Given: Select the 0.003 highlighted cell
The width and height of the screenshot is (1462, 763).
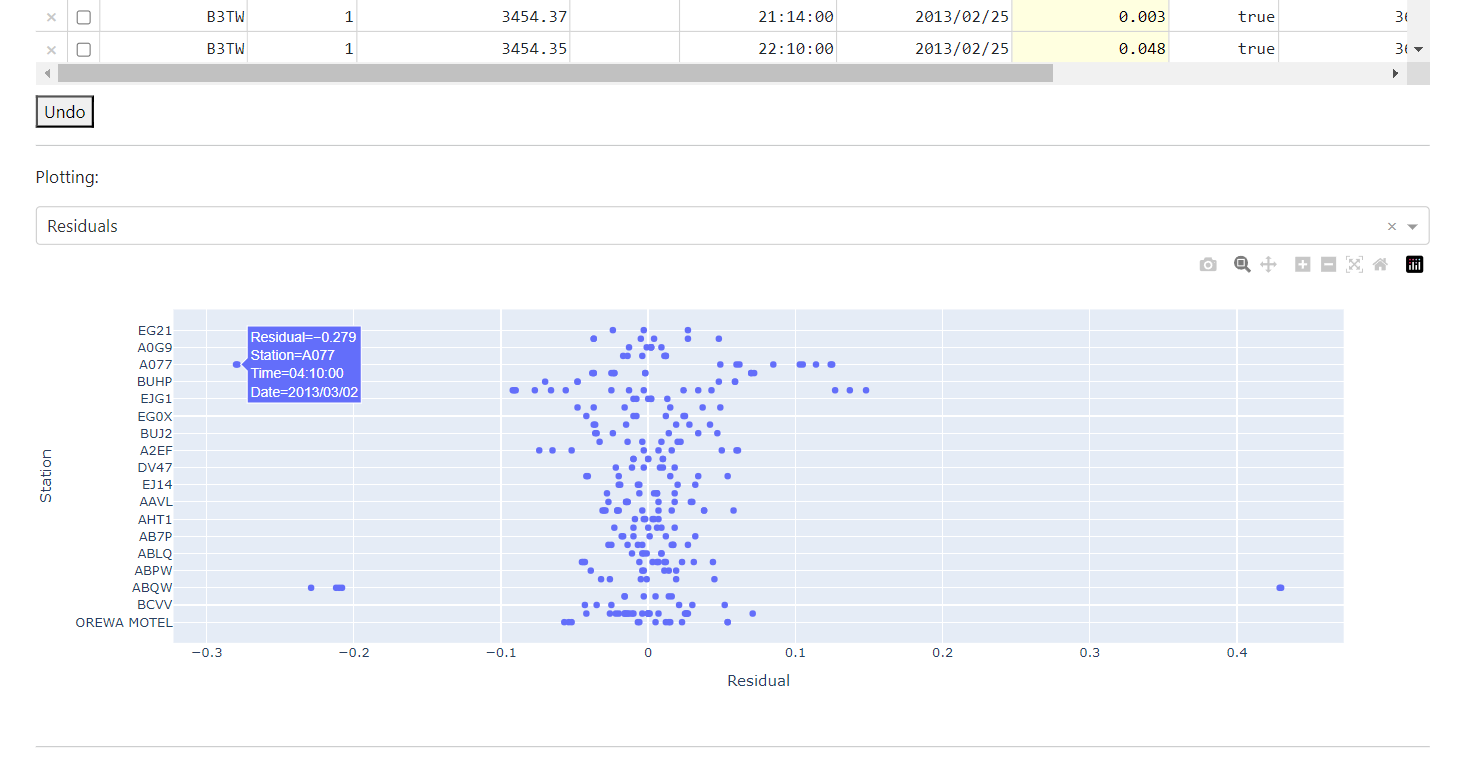Looking at the screenshot, I should 1090,17.
